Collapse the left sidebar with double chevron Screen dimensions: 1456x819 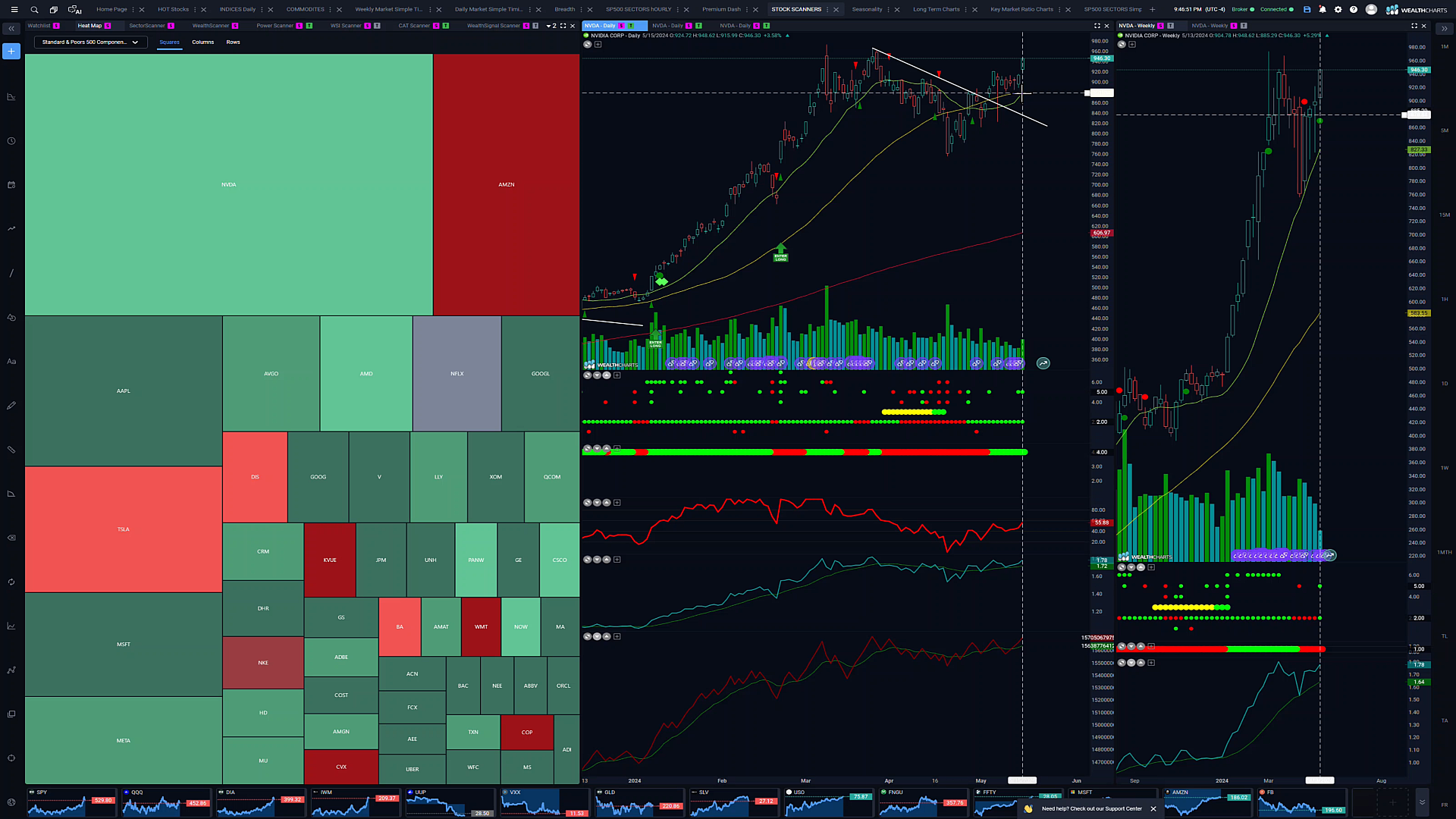(x=11, y=29)
